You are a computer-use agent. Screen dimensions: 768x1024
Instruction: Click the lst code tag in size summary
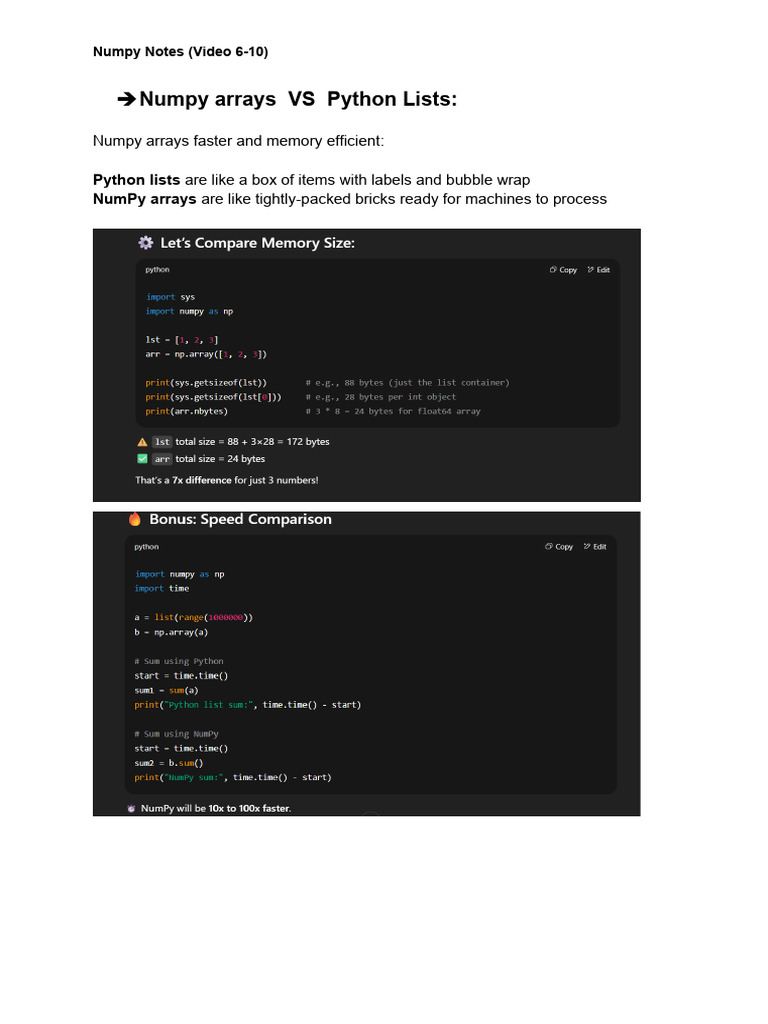point(162,441)
